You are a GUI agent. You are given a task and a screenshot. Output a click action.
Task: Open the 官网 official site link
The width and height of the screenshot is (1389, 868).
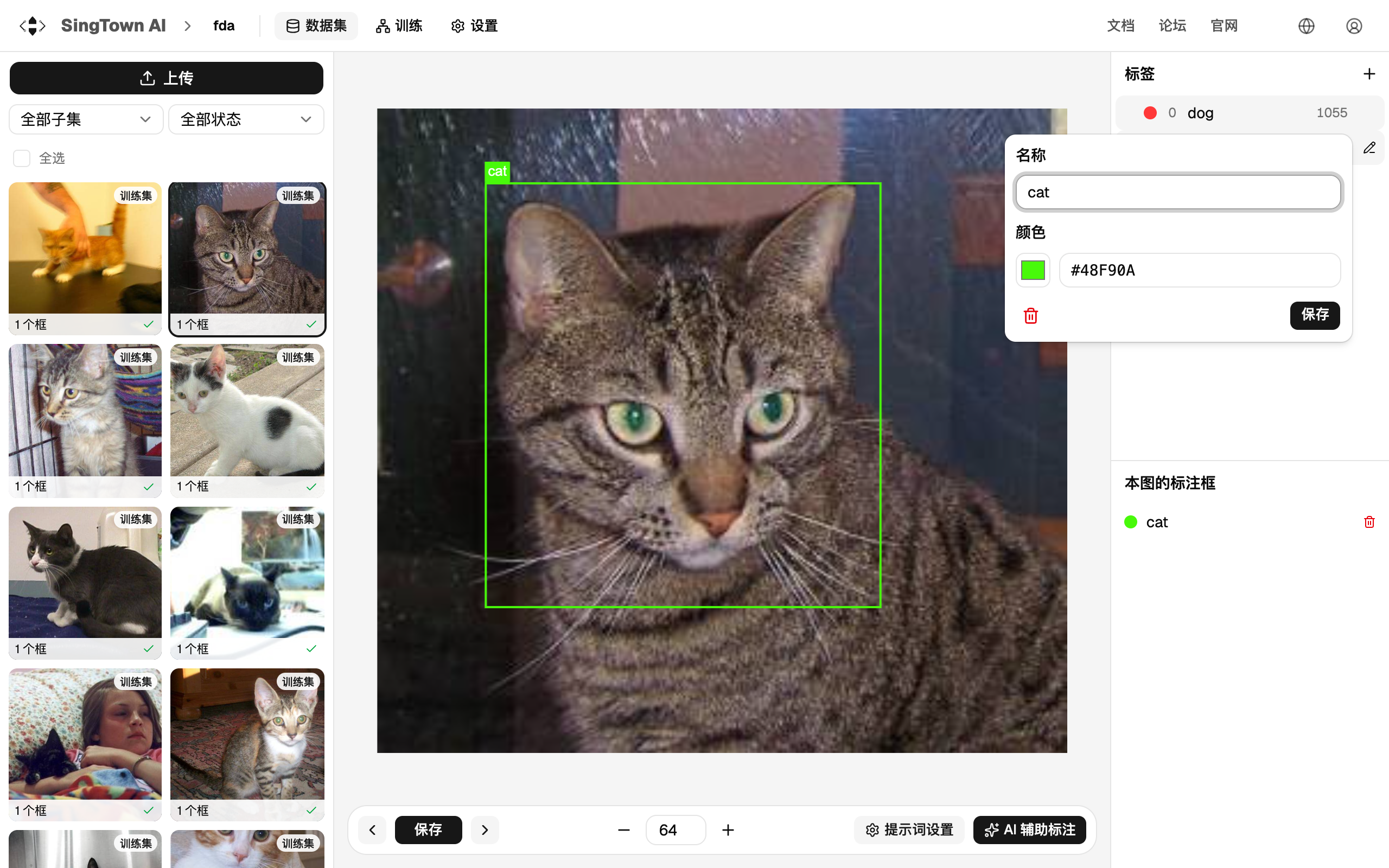(1224, 26)
